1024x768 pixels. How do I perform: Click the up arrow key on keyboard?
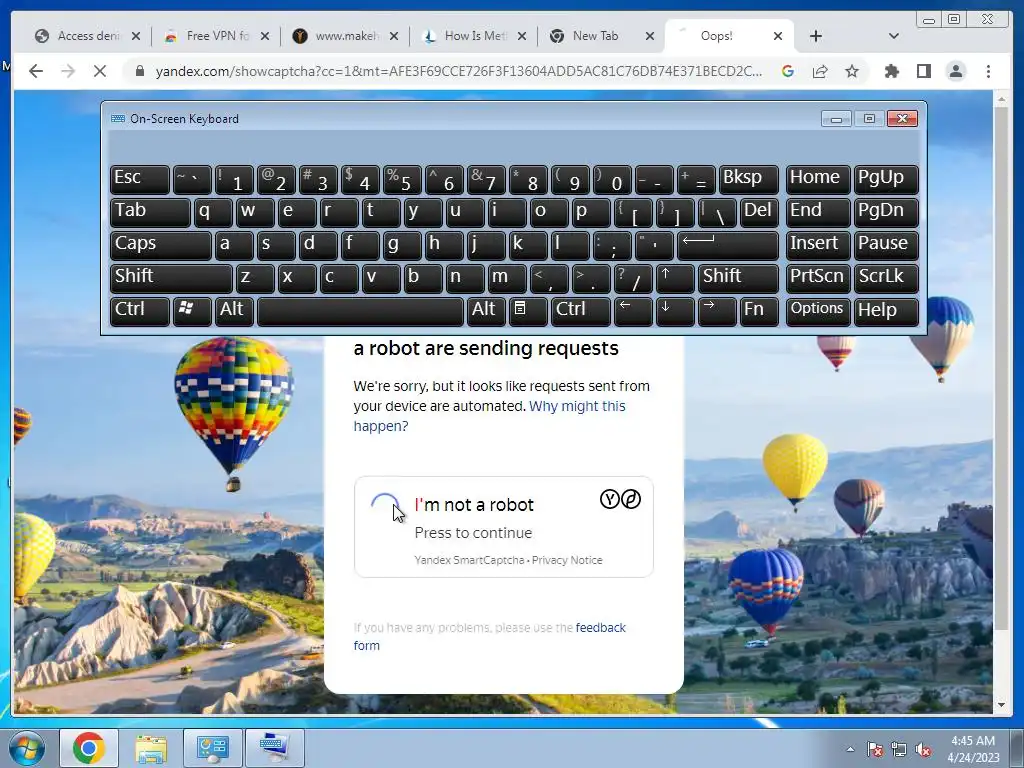point(675,278)
